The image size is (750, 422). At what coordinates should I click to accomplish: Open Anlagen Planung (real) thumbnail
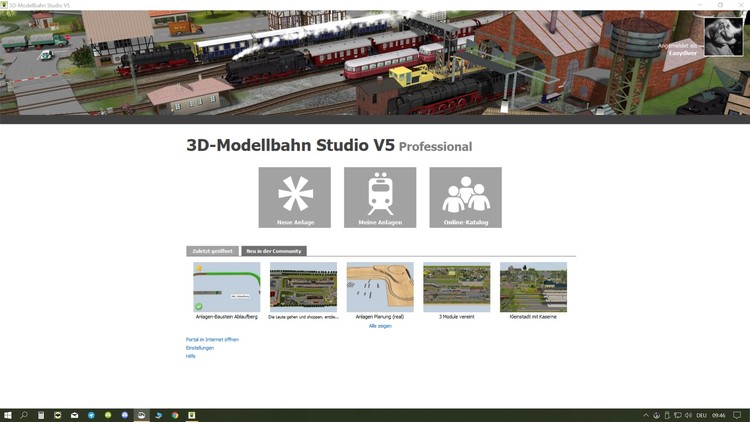(380, 287)
